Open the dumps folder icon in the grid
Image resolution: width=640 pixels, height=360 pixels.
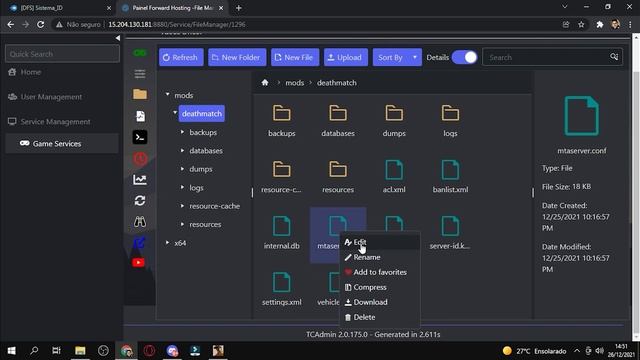(x=394, y=113)
